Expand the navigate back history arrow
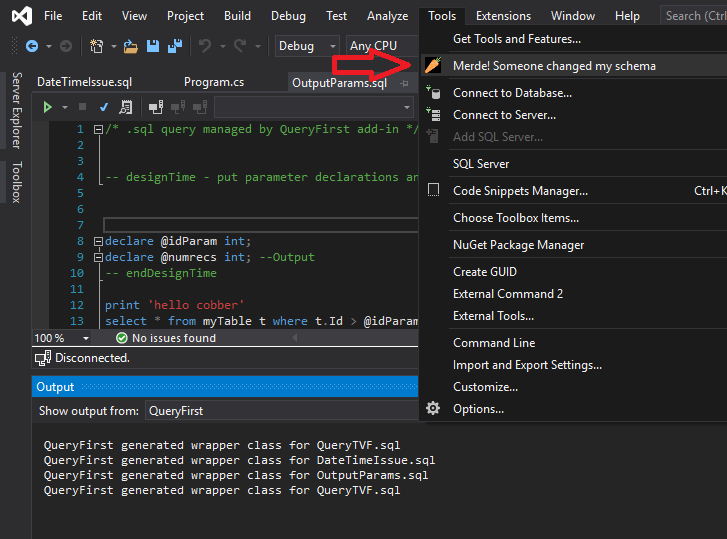Viewport: 727px width, 539px height. 49,46
